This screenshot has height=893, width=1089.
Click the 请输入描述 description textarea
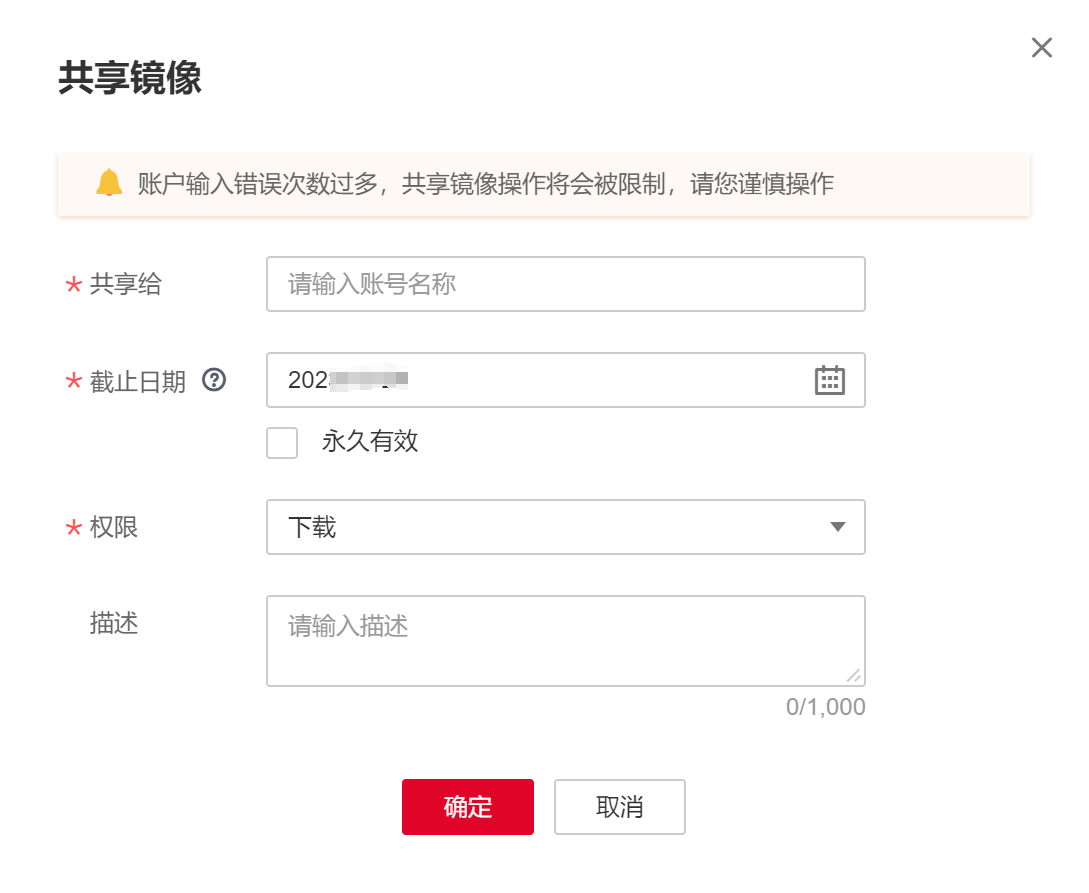click(565, 640)
